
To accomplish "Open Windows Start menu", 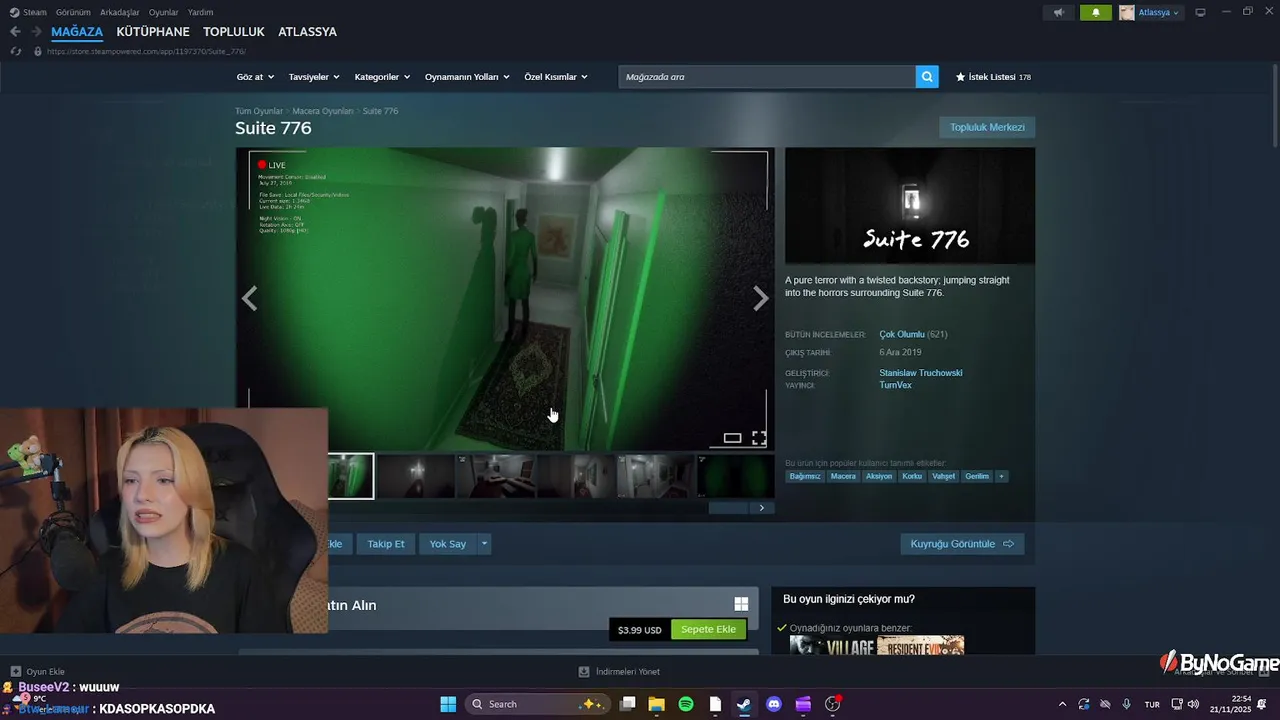I will click(x=448, y=704).
